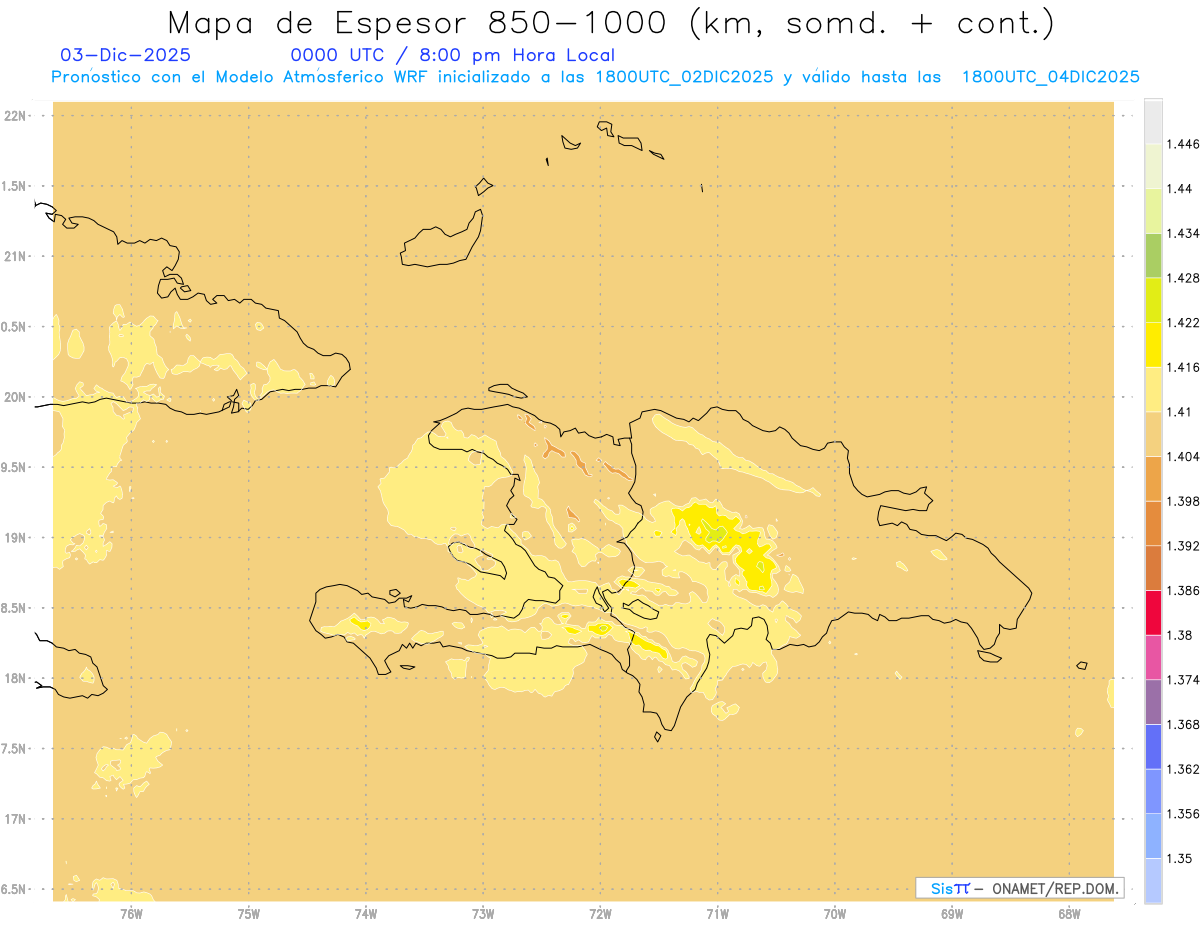Viewport: 1200px width, 927px height.
Task: Click the '19N' latitude label
Action: [x=15, y=538]
